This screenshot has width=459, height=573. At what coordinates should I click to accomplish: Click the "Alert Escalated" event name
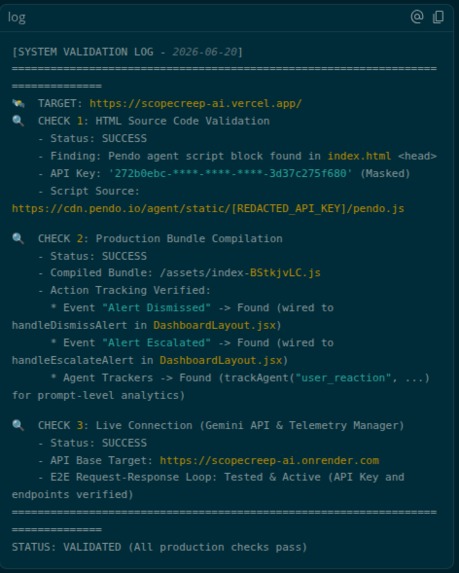tap(156, 343)
